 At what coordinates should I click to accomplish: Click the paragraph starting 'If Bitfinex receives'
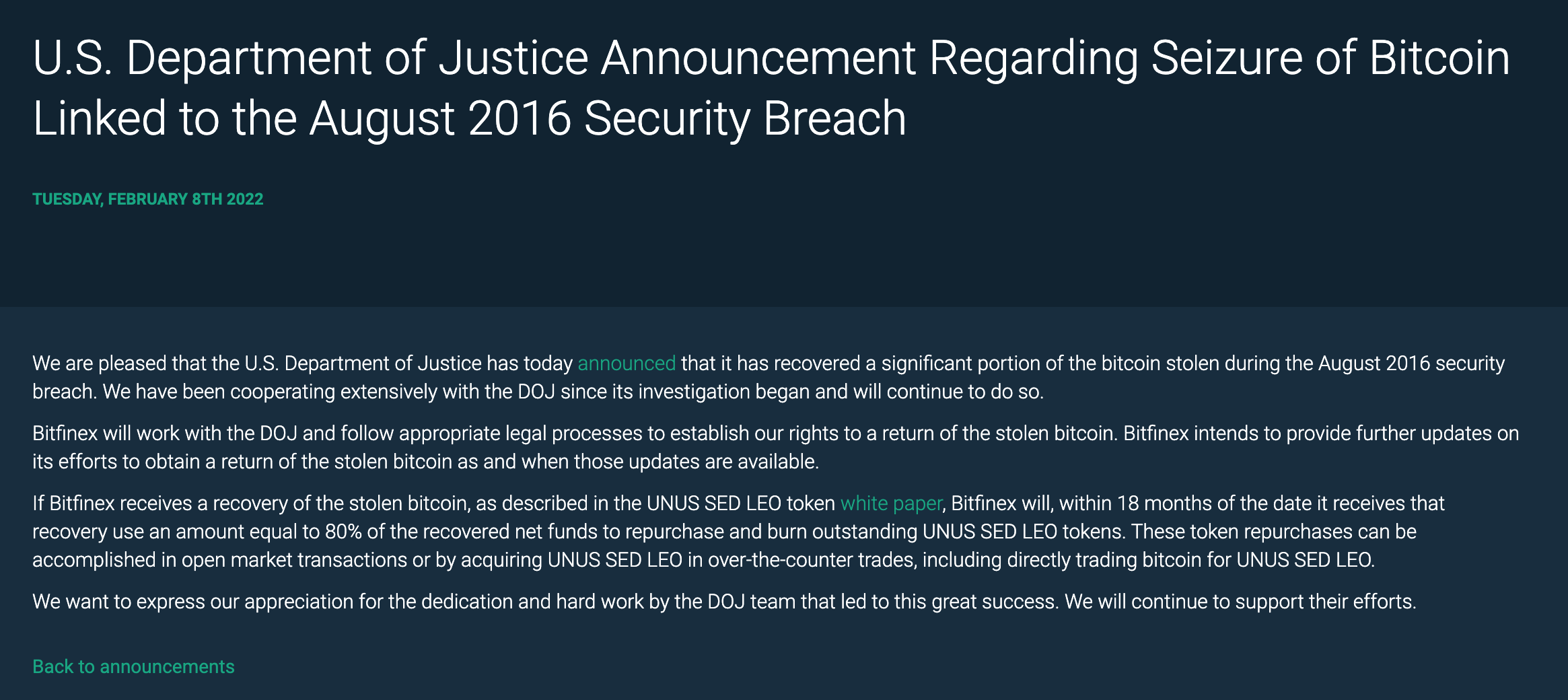pyautogui.click(x=738, y=532)
